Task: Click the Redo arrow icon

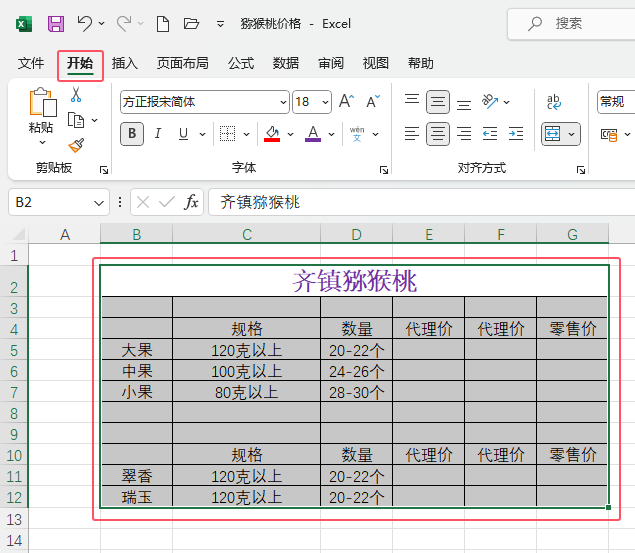Action: click(124, 23)
